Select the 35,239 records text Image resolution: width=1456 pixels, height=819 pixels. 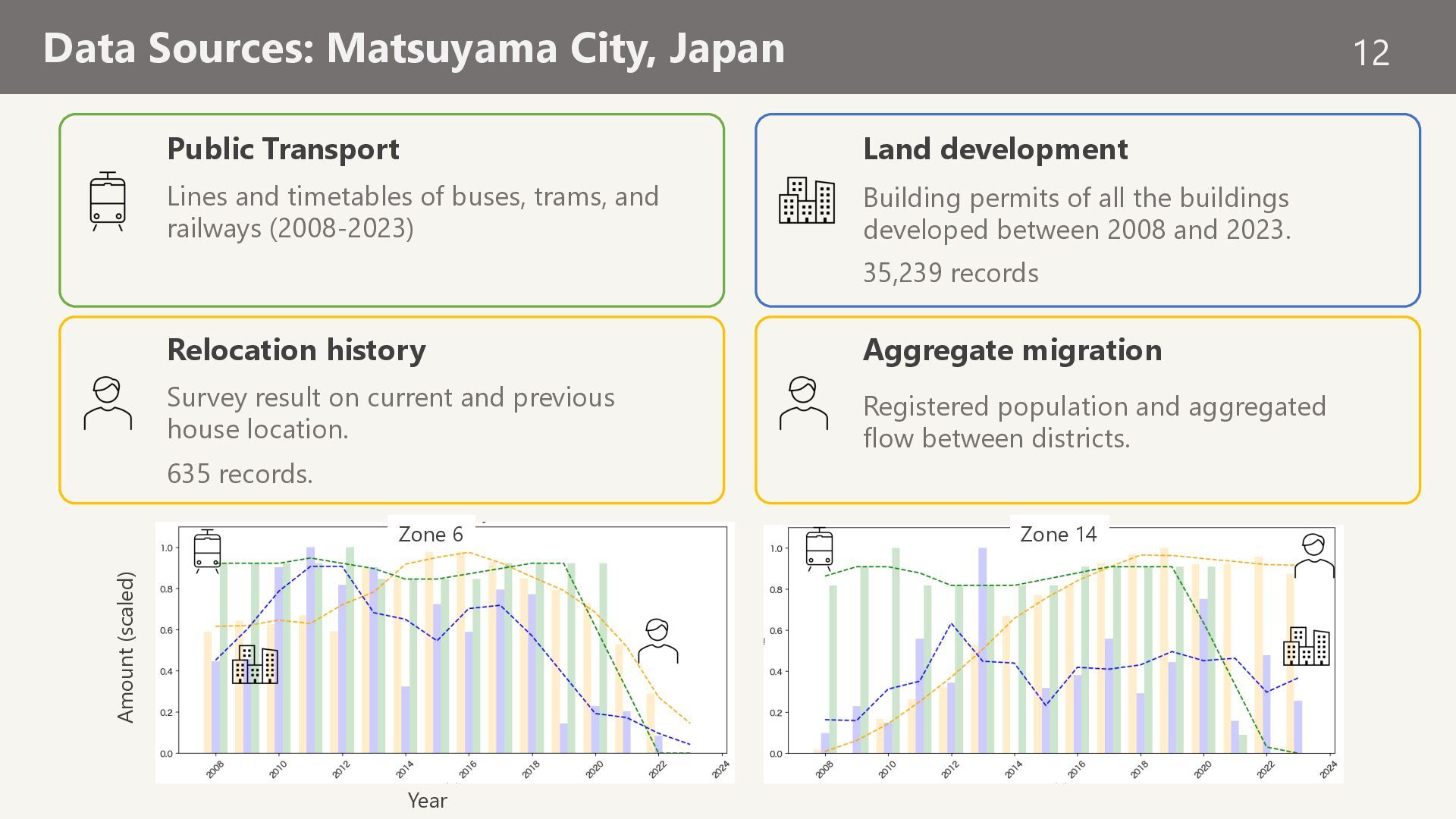(950, 273)
